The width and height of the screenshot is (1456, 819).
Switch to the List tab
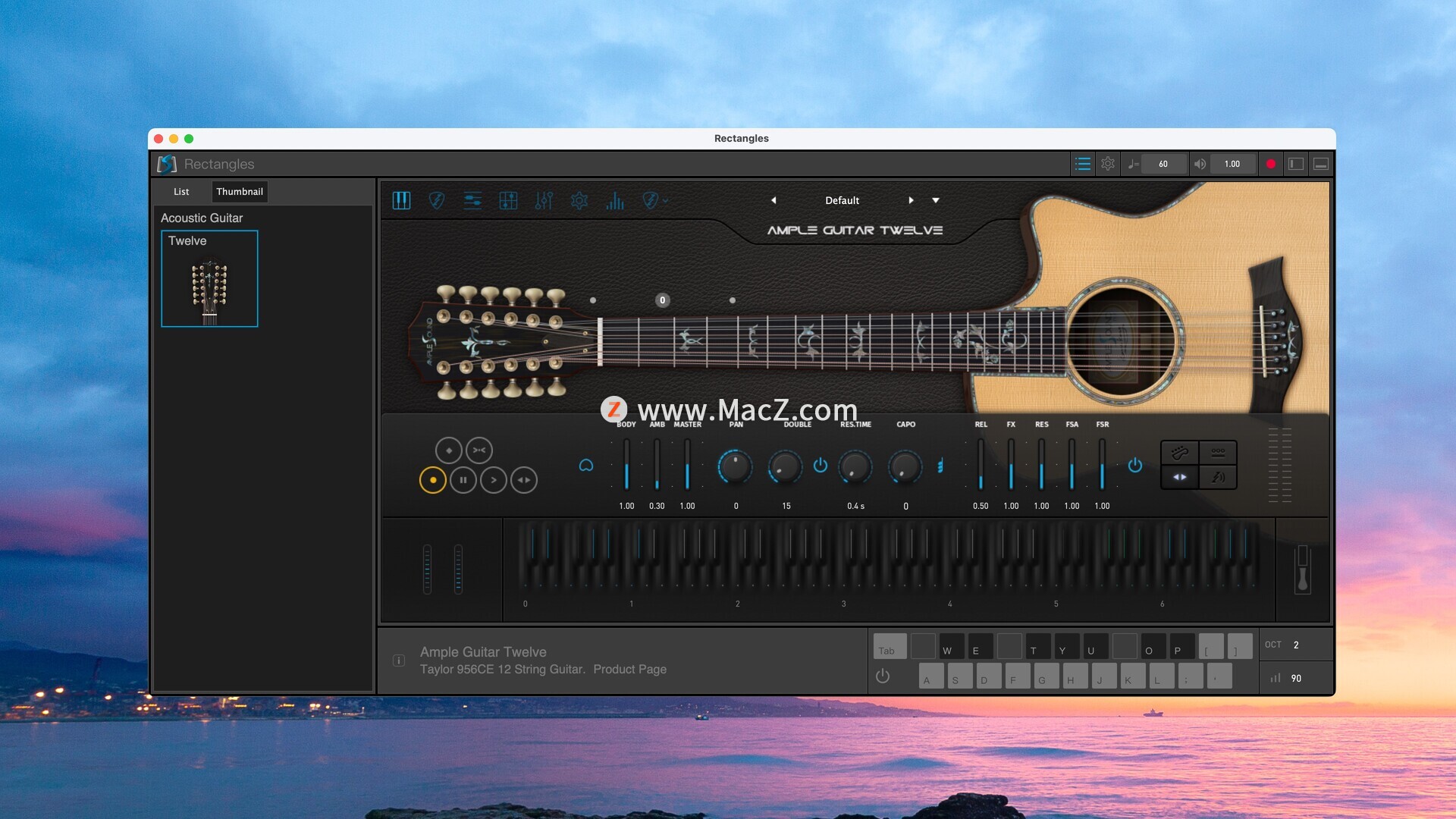pos(181,192)
